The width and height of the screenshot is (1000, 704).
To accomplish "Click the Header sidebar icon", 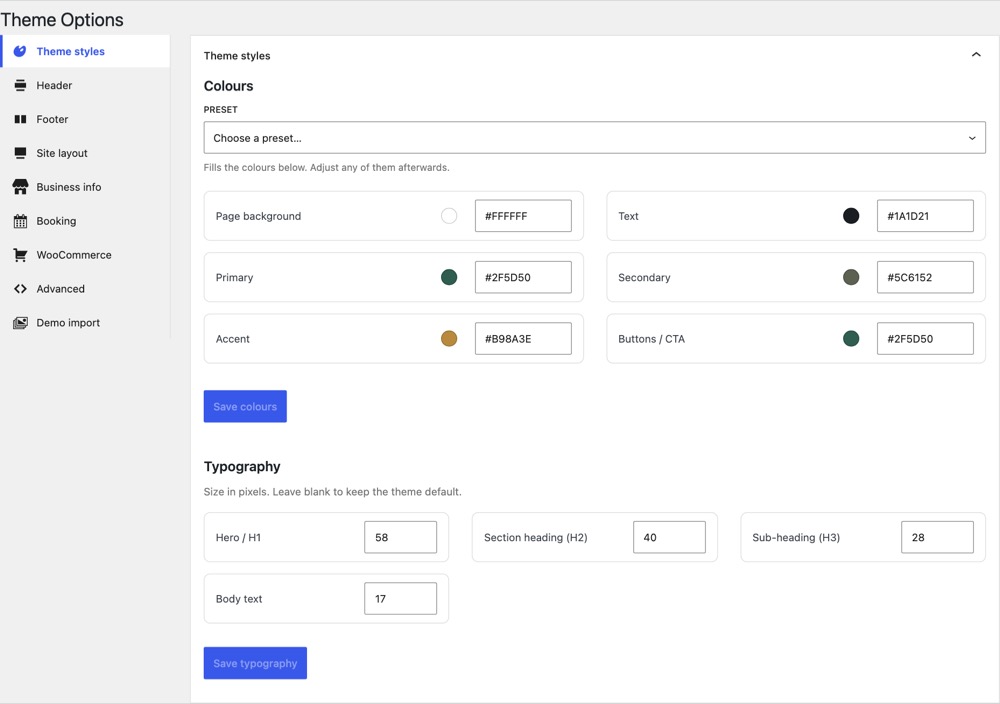I will pos(20,85).
